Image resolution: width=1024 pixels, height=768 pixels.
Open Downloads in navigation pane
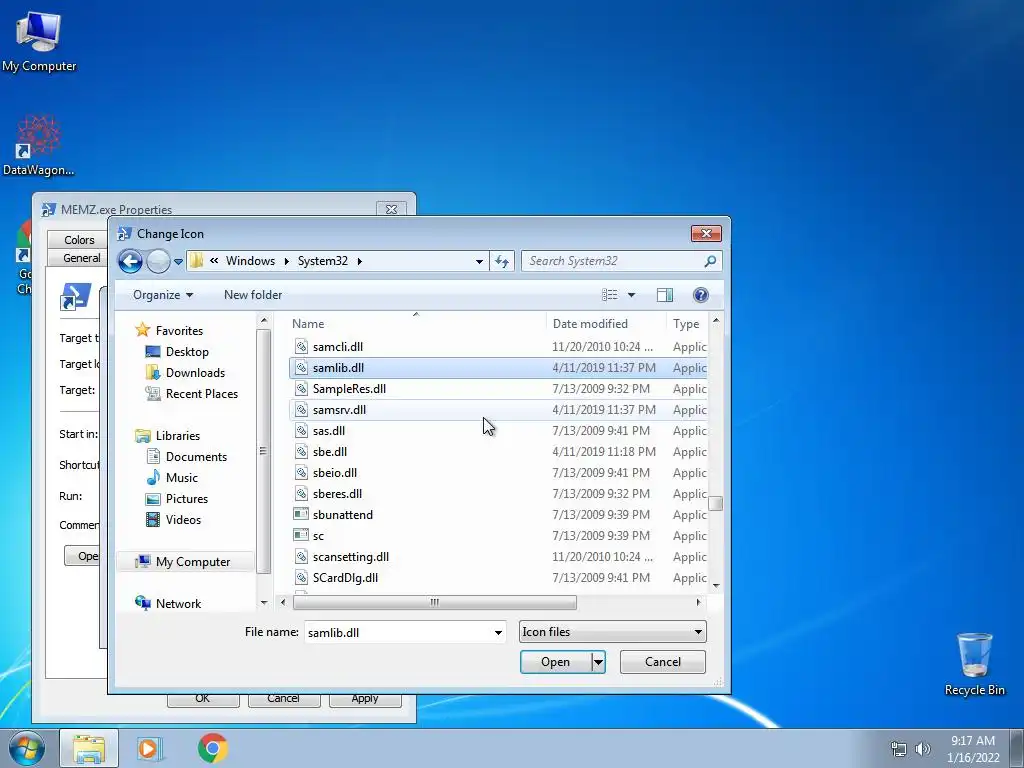point(185,372)
